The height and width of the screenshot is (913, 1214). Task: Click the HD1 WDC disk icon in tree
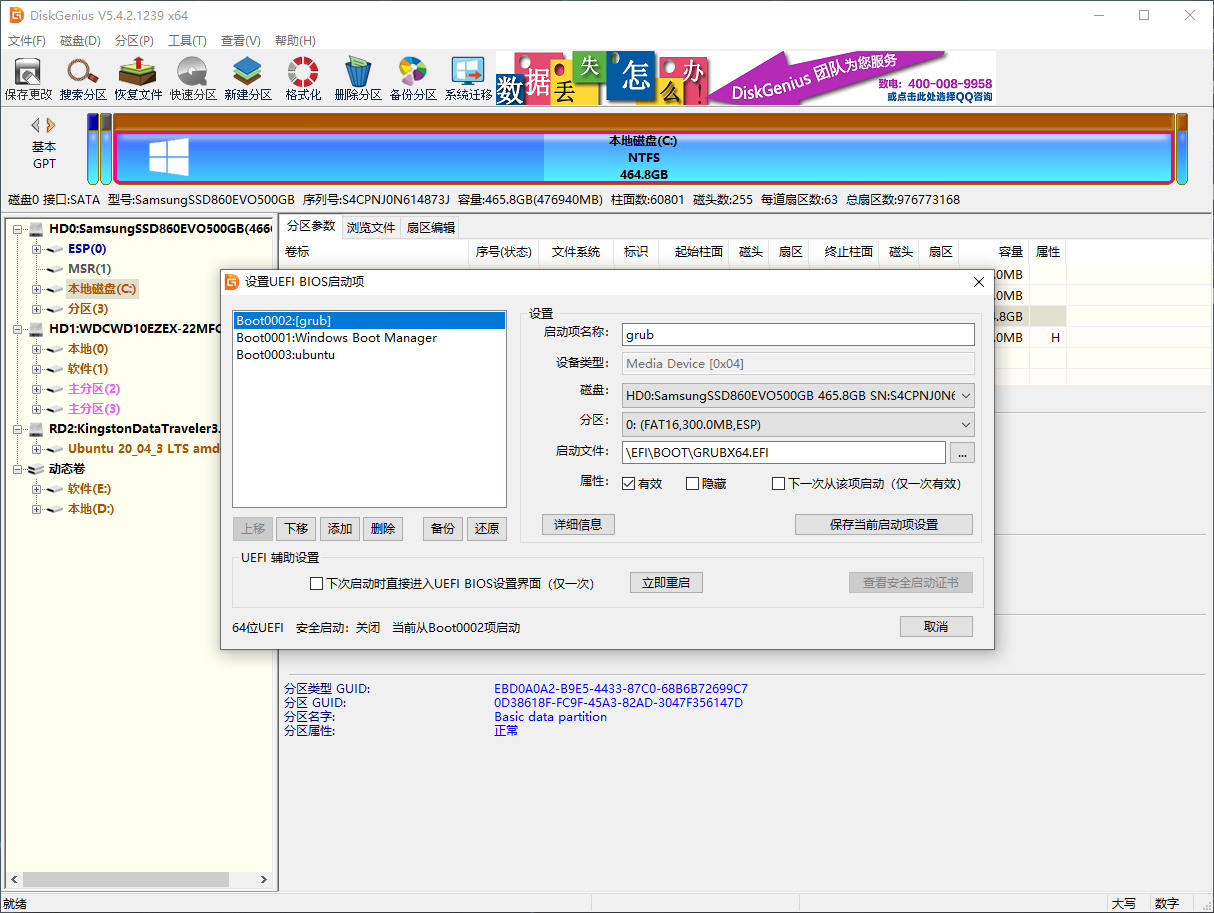[36, 329]
